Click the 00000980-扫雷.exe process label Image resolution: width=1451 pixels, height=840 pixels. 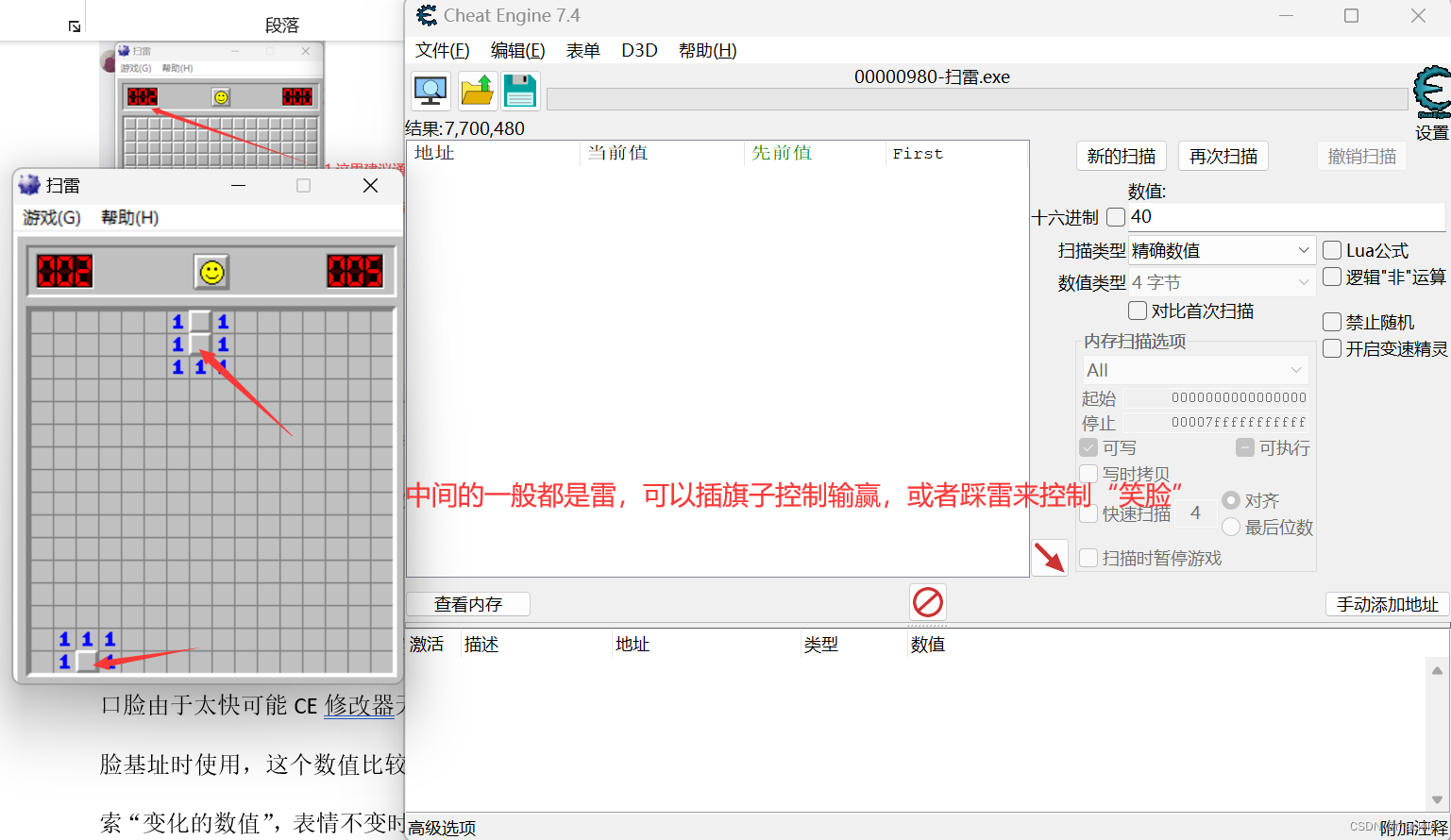pyautogui.click(x=933, y=76)
